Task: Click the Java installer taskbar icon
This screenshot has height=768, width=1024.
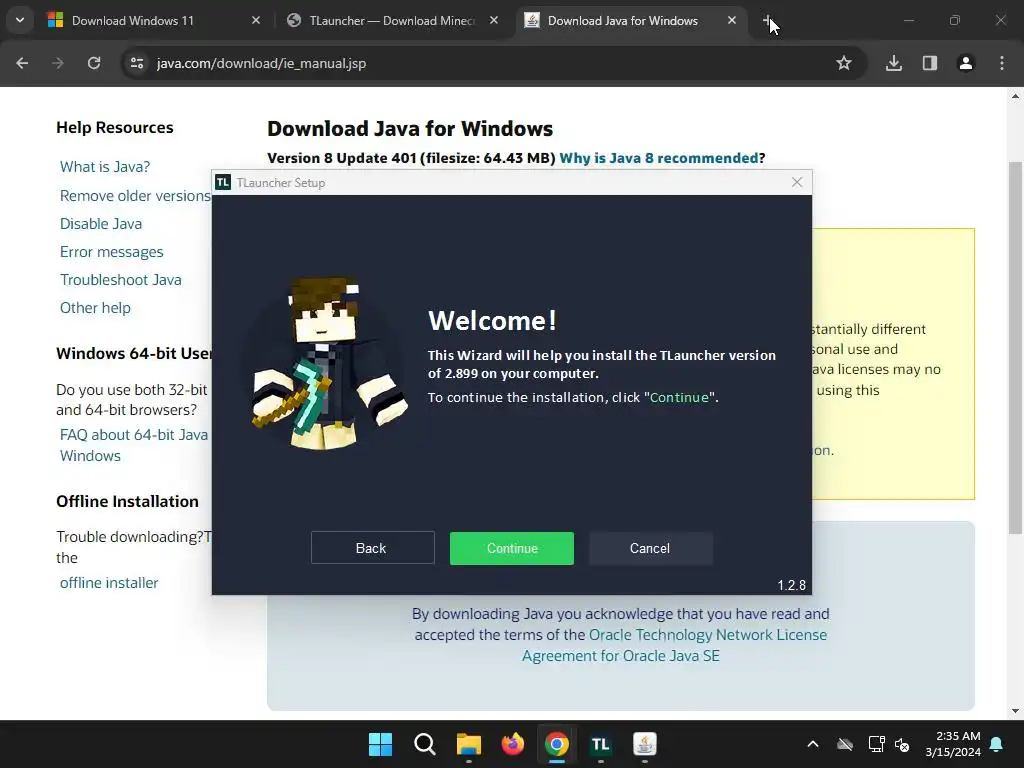Action: [645, 744]
